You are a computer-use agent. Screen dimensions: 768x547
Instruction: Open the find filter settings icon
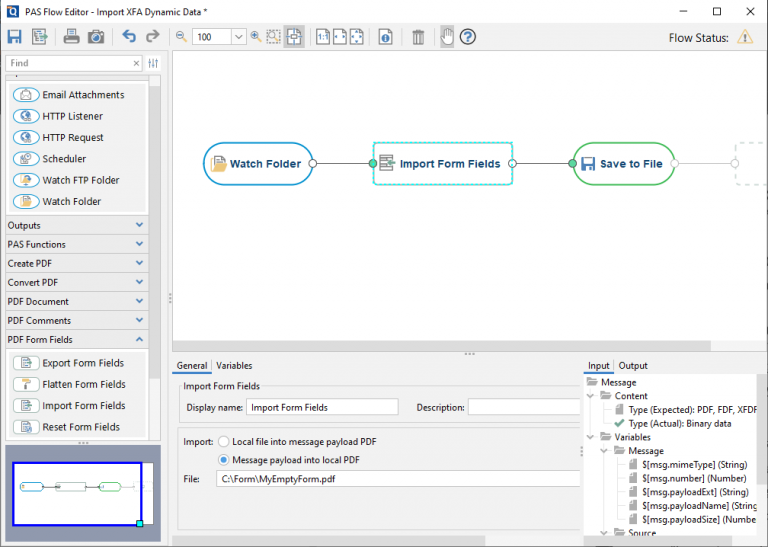click(153, 63)
